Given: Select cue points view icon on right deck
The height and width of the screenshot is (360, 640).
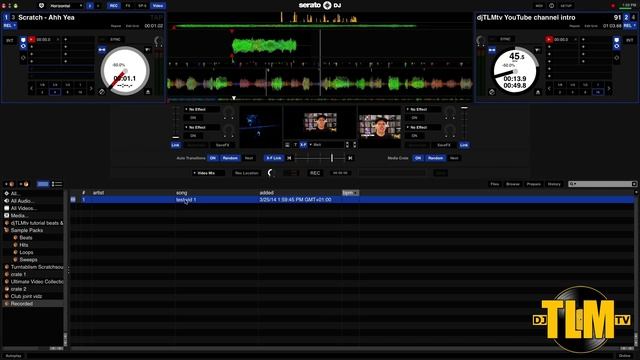Looking at the screenshot, I should point(617,40).
